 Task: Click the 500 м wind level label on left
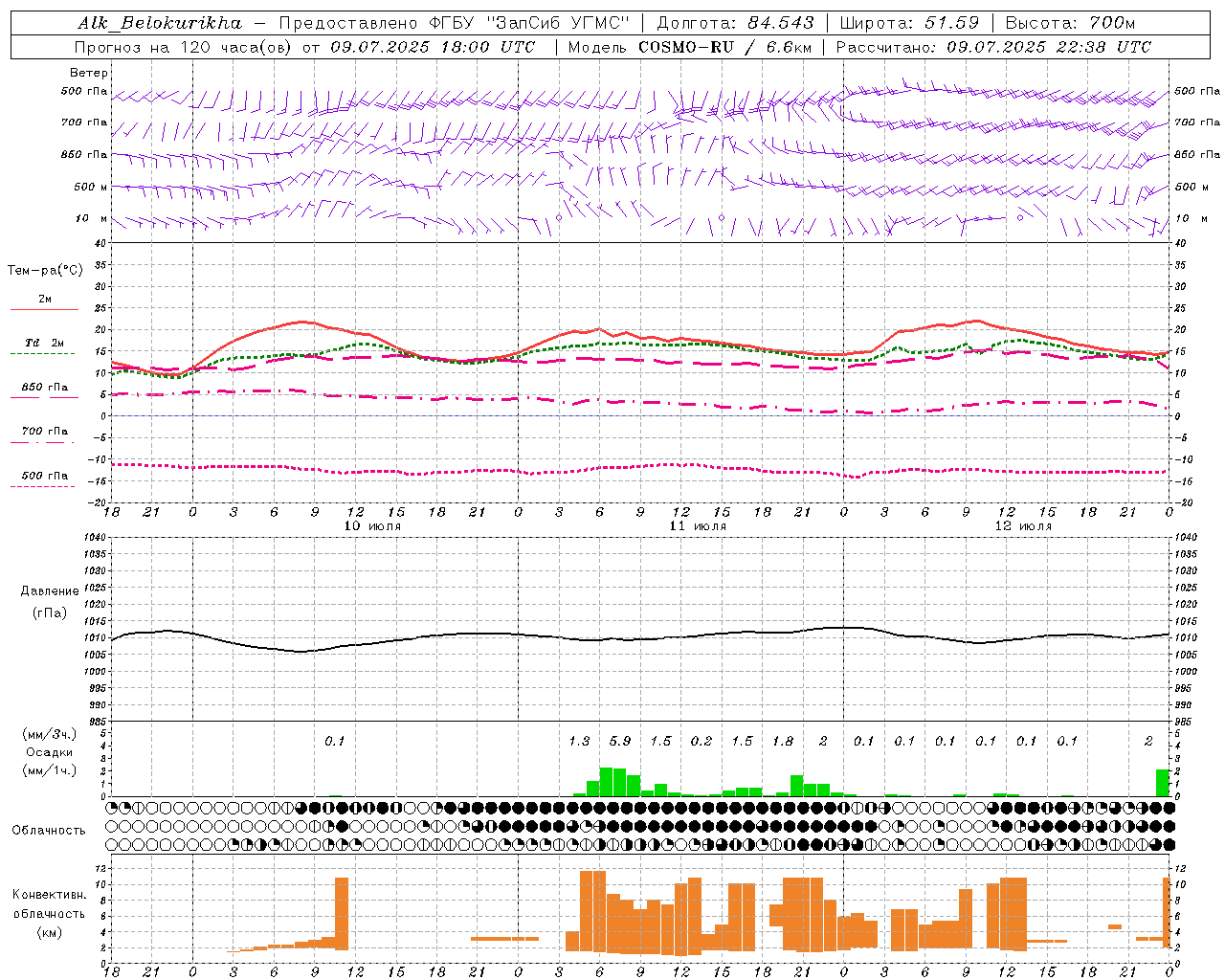92,188
